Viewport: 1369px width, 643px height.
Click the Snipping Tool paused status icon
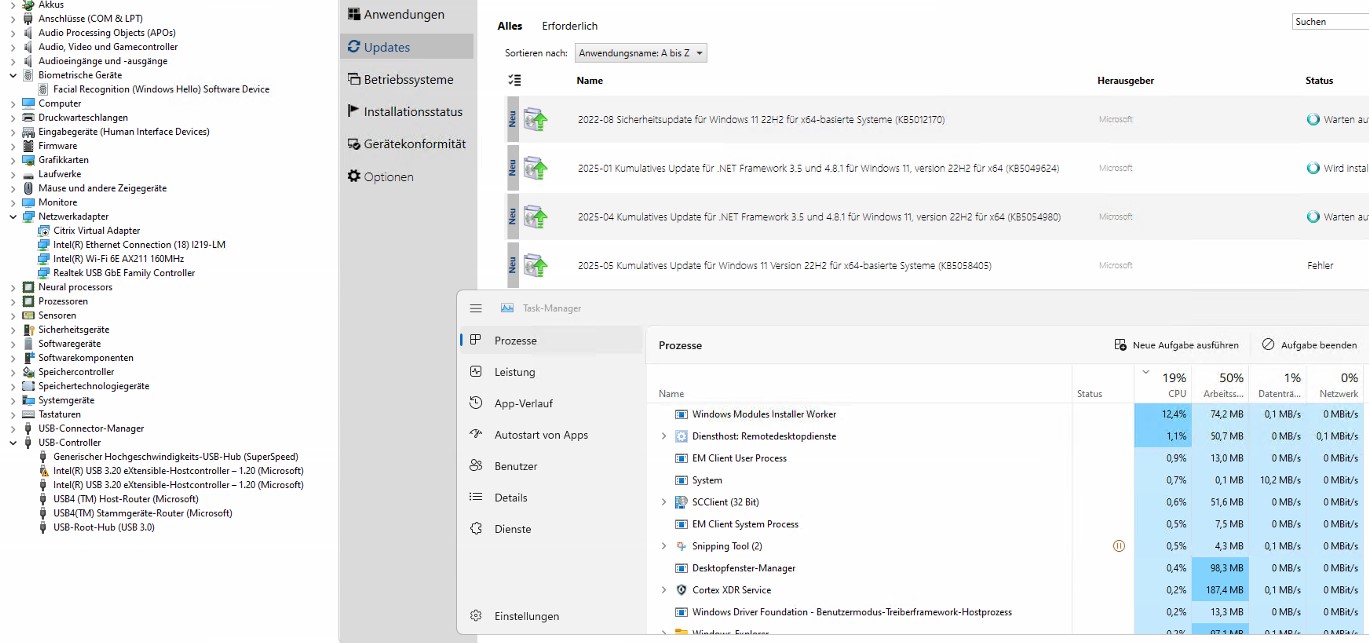[x=1119, y=546]
